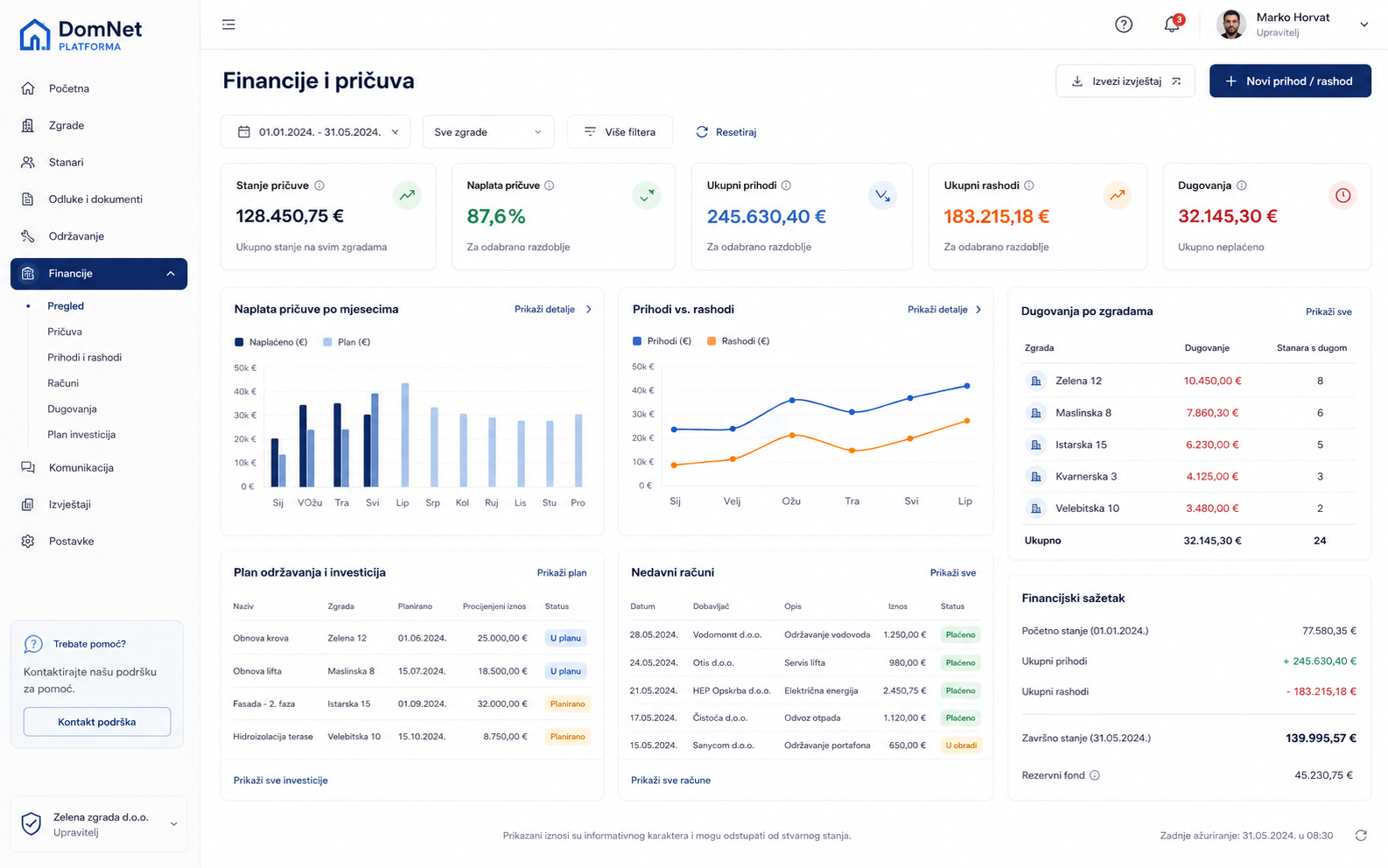1388x868 pixels.
Task: Click the Velebitska 10 building icon
Action: 1036,508
